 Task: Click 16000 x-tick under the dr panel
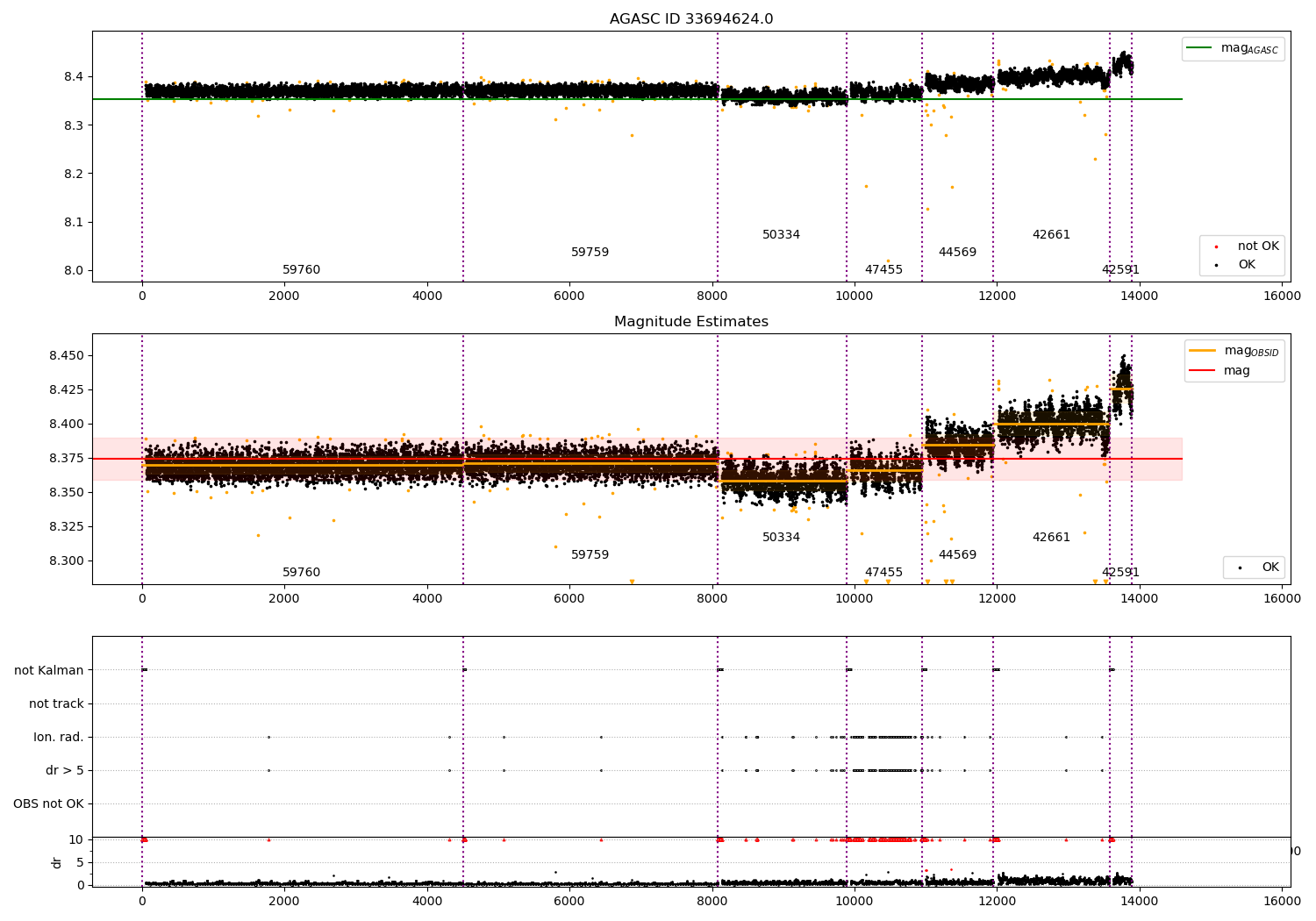pos(1282,901)
